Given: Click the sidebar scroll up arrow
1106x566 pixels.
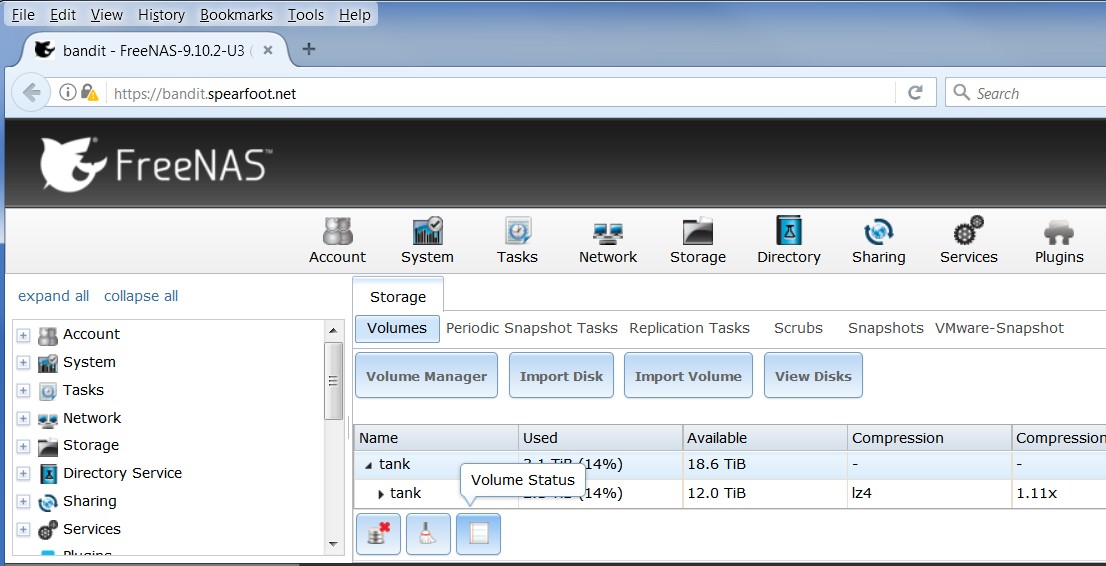Looking at the screenshot, I should click(x=334, y=330).
